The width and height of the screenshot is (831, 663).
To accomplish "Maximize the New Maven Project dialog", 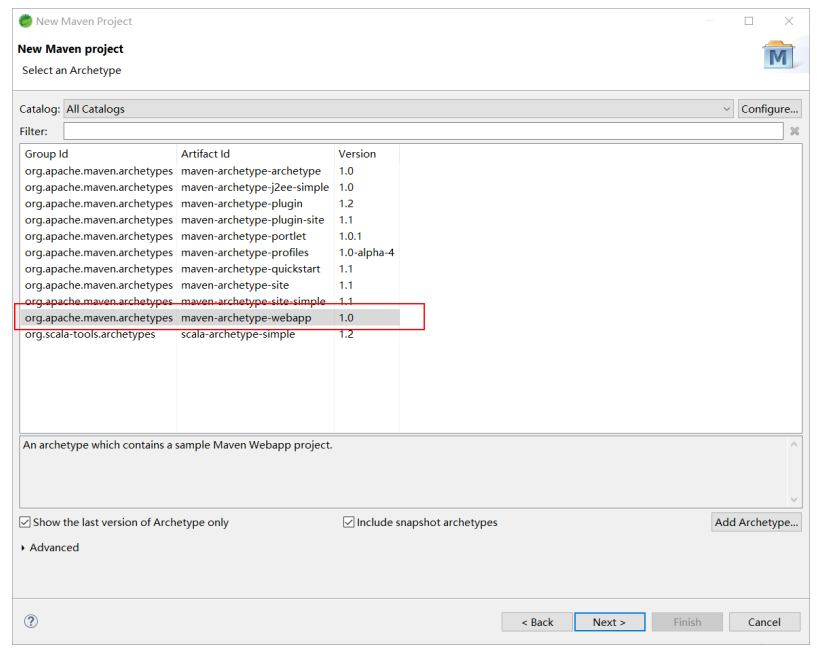I will click(749, 21).
